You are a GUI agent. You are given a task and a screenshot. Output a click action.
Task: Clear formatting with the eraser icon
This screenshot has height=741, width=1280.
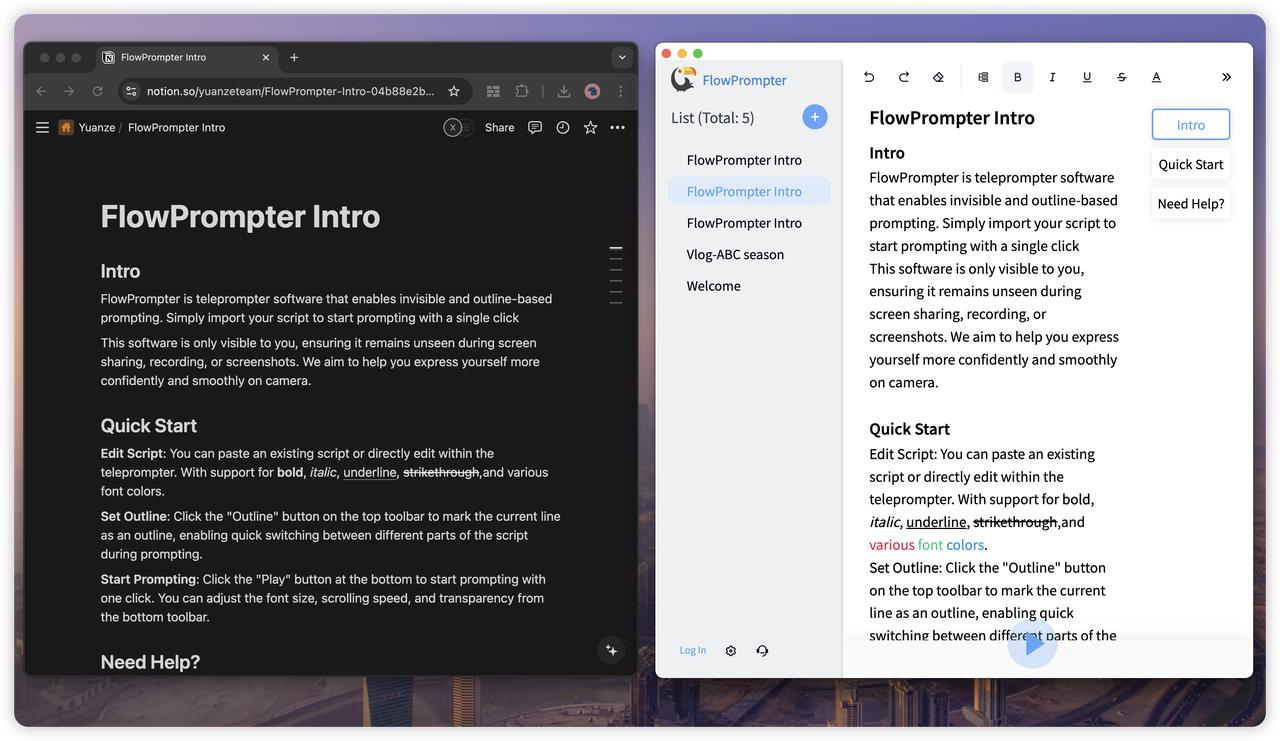tap(938, 77)
